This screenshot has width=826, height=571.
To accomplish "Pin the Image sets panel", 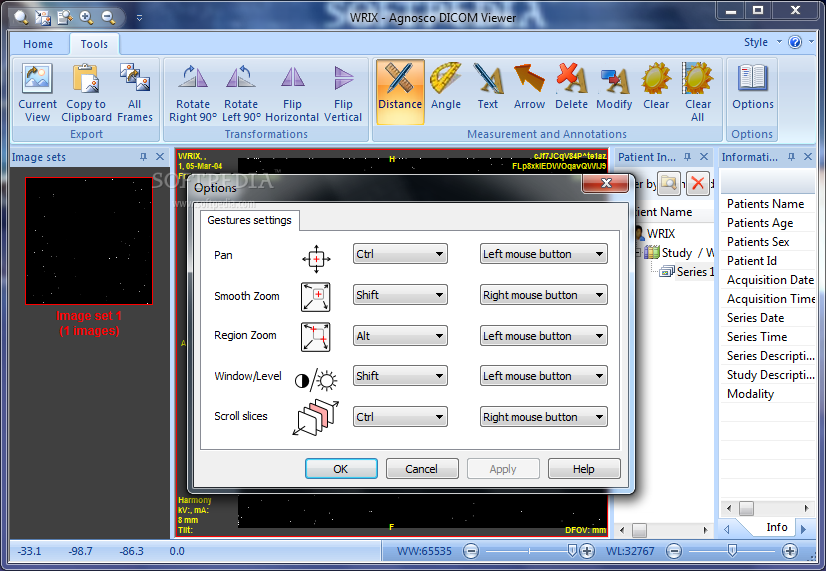I will [x=143, y=157].
